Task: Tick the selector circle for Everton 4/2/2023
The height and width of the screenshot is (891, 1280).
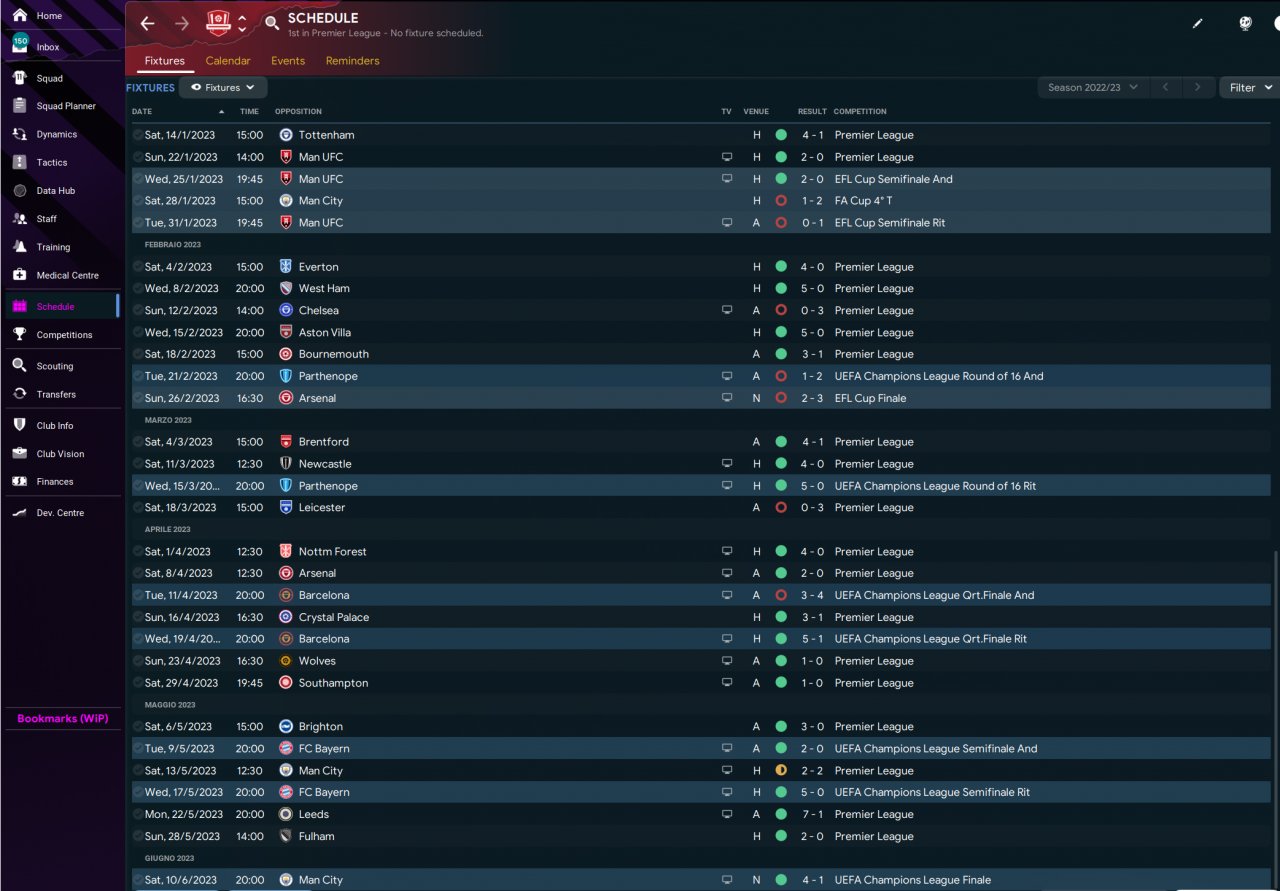Action: pyautogui.click(x=138, y=267)
